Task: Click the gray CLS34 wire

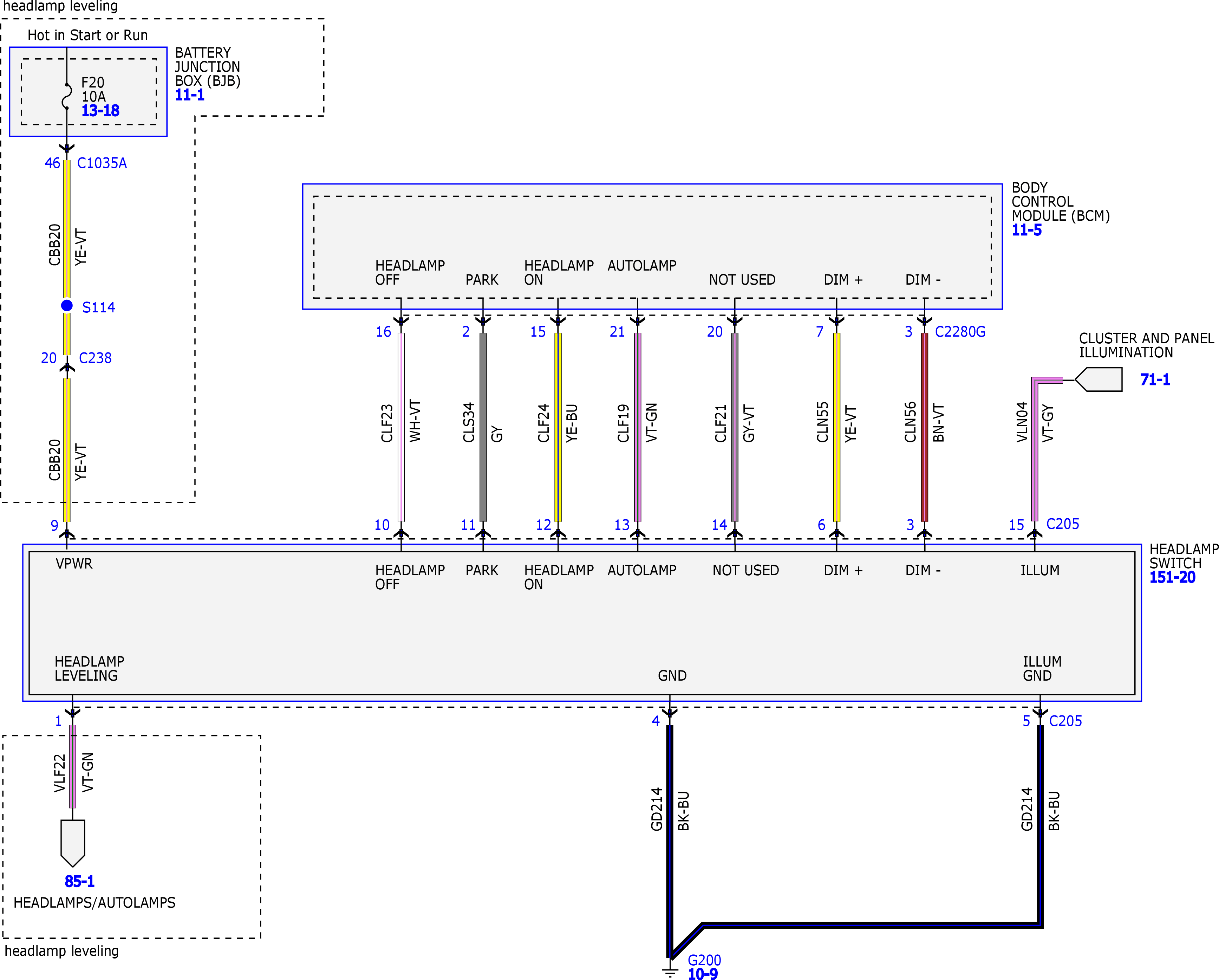Action: [483, 428]
